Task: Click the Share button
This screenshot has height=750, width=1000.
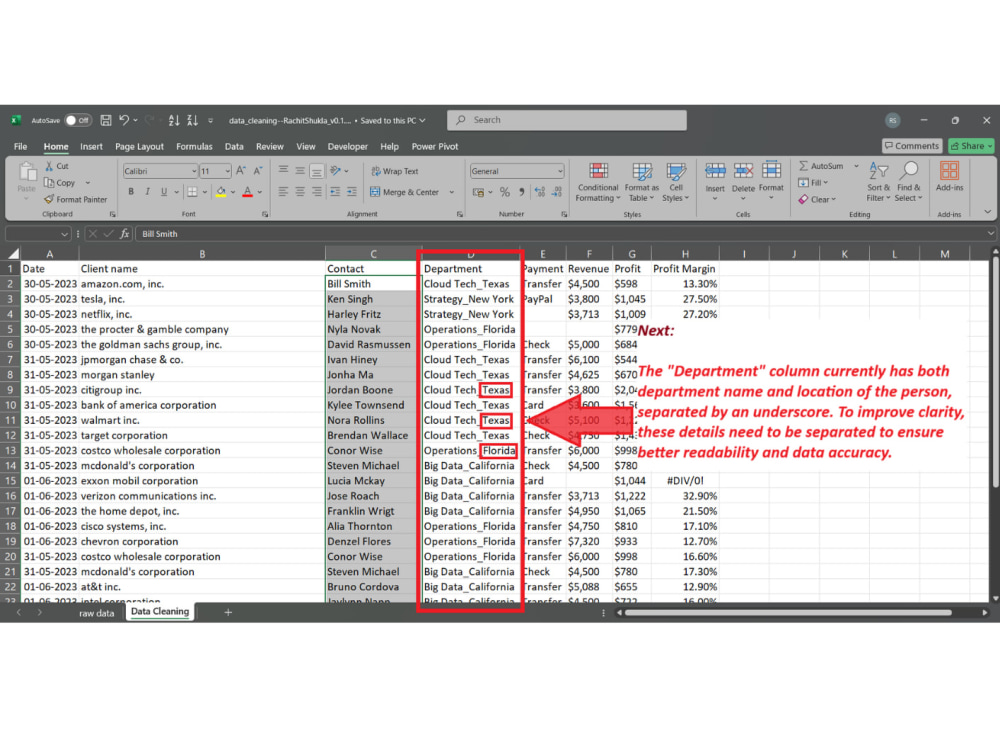Action: pyautogui.click(x=971, y=146)
